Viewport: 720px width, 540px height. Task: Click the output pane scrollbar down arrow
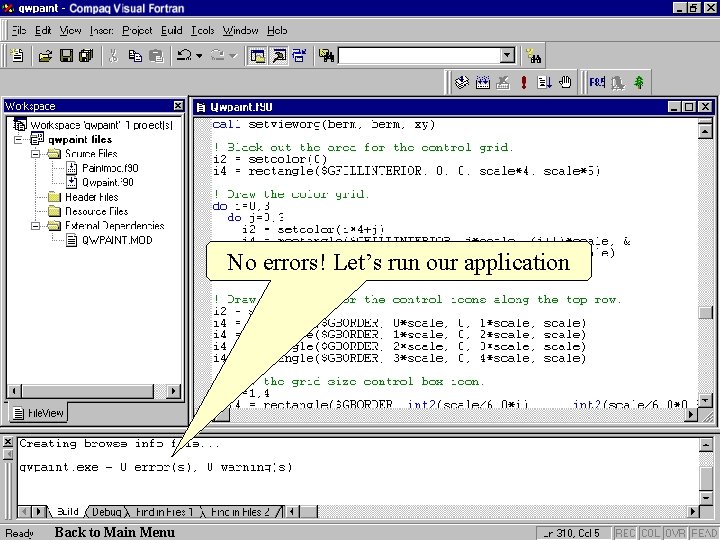(x=707, y=497)
